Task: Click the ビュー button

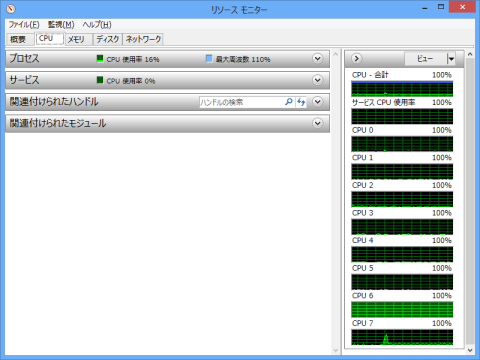Action: pyautogui.click(x=425, y=59)
